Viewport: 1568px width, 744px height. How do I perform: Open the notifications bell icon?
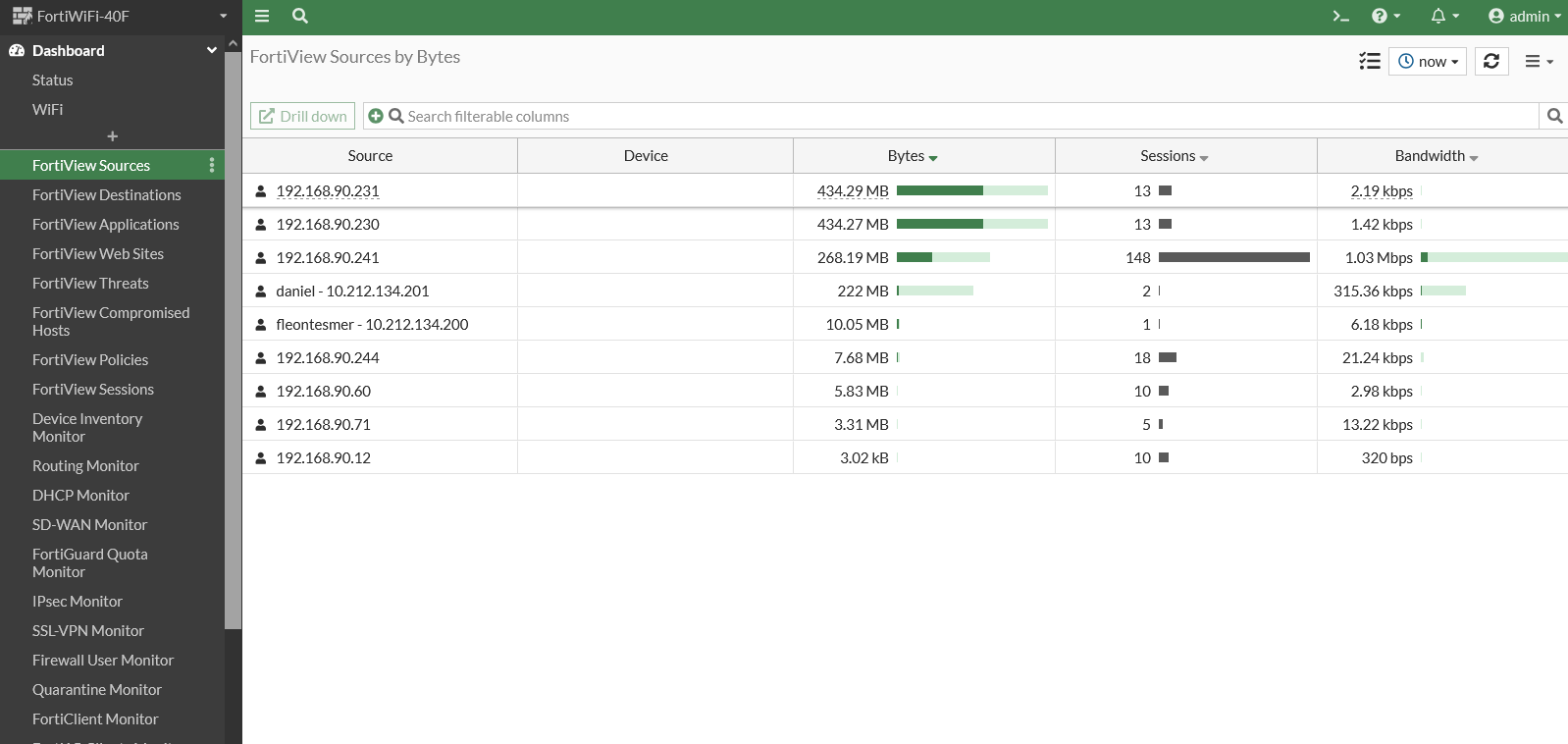[x=1443, y=16]
